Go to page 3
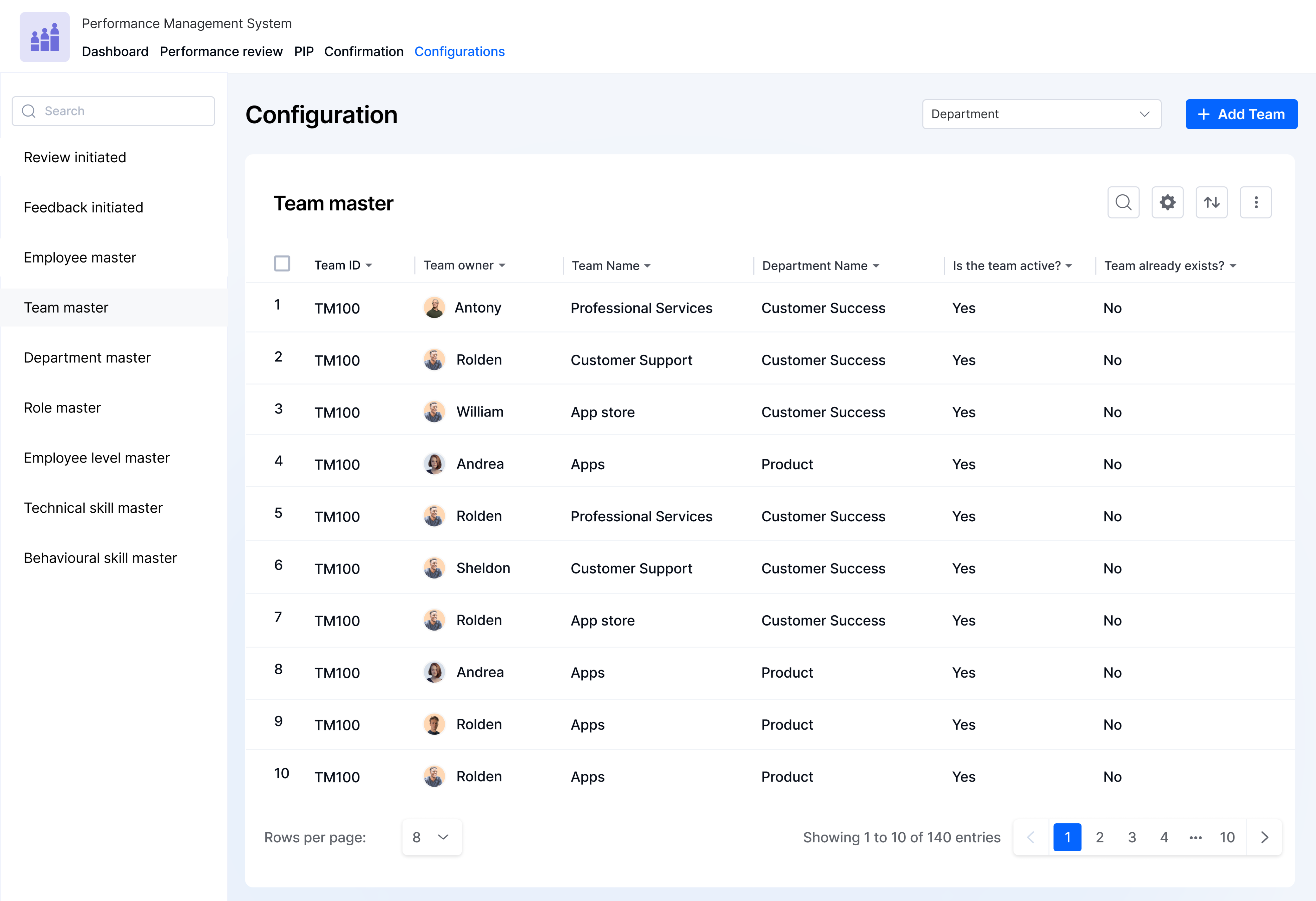Image resolution: width=1316 pixels, height=901 pixels. point(1132,837)
